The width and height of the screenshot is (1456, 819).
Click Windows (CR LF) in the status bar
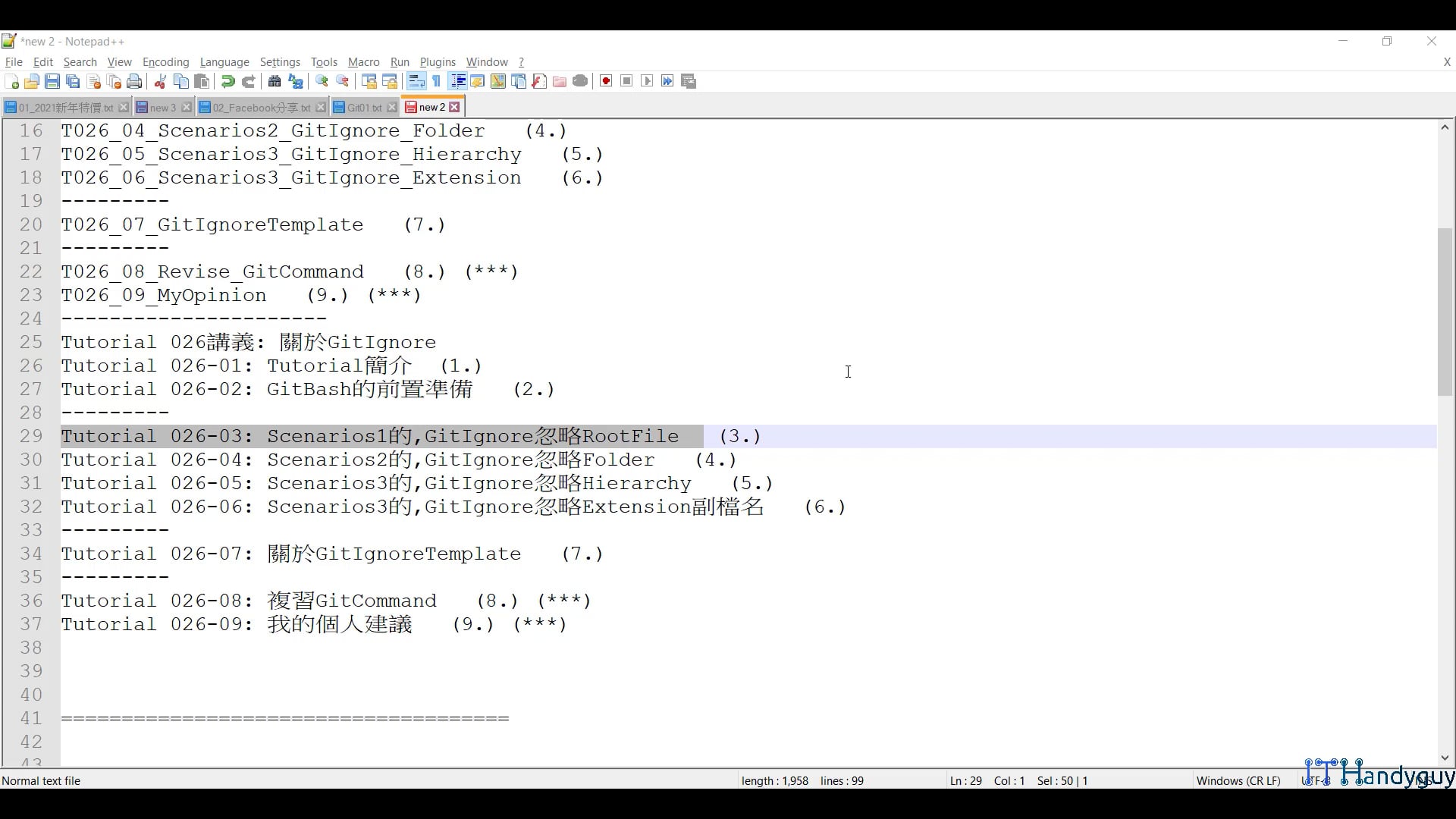pos(1238,780)
